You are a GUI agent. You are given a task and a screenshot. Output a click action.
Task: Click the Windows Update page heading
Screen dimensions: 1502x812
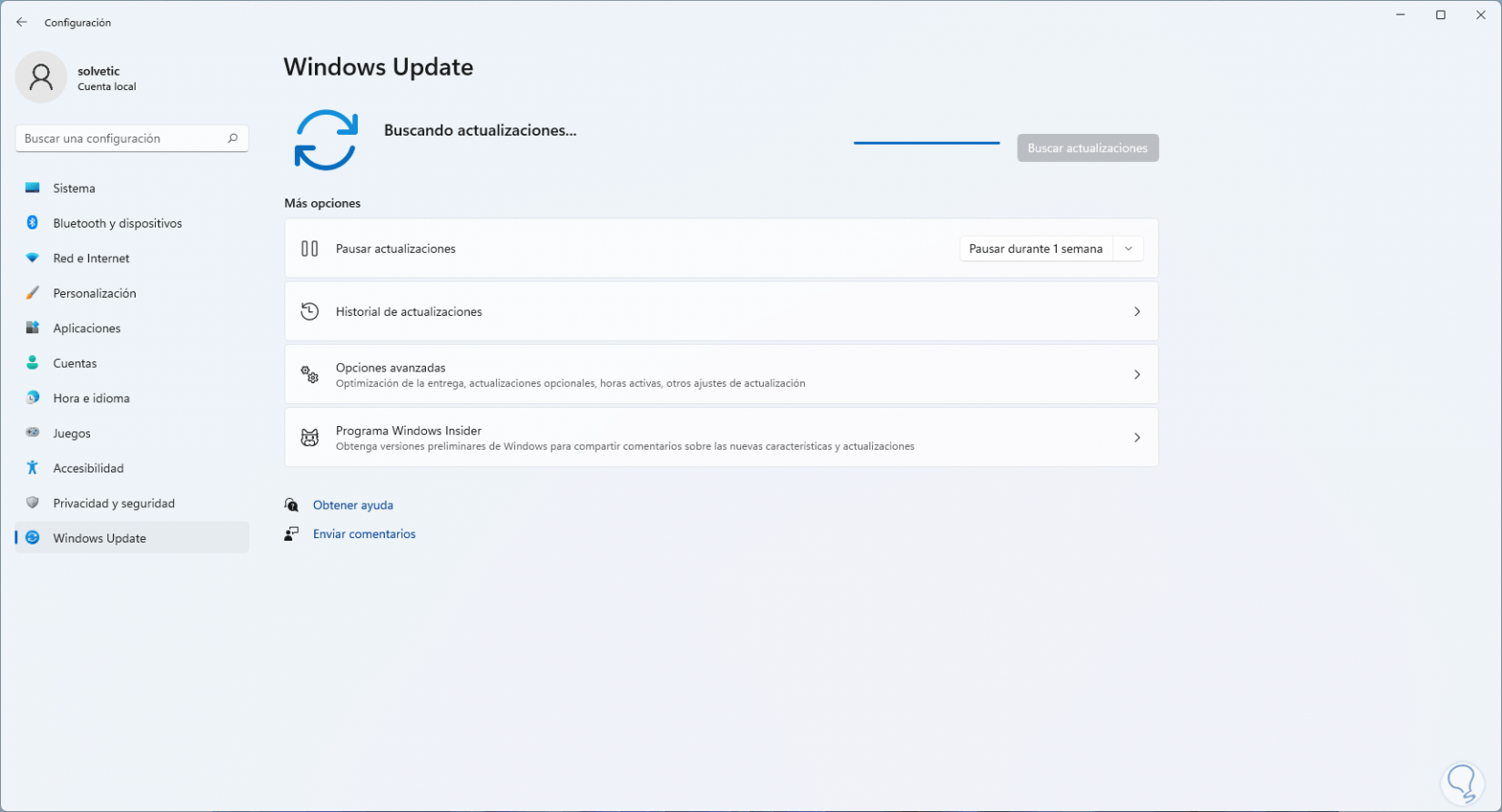point(379,67)
